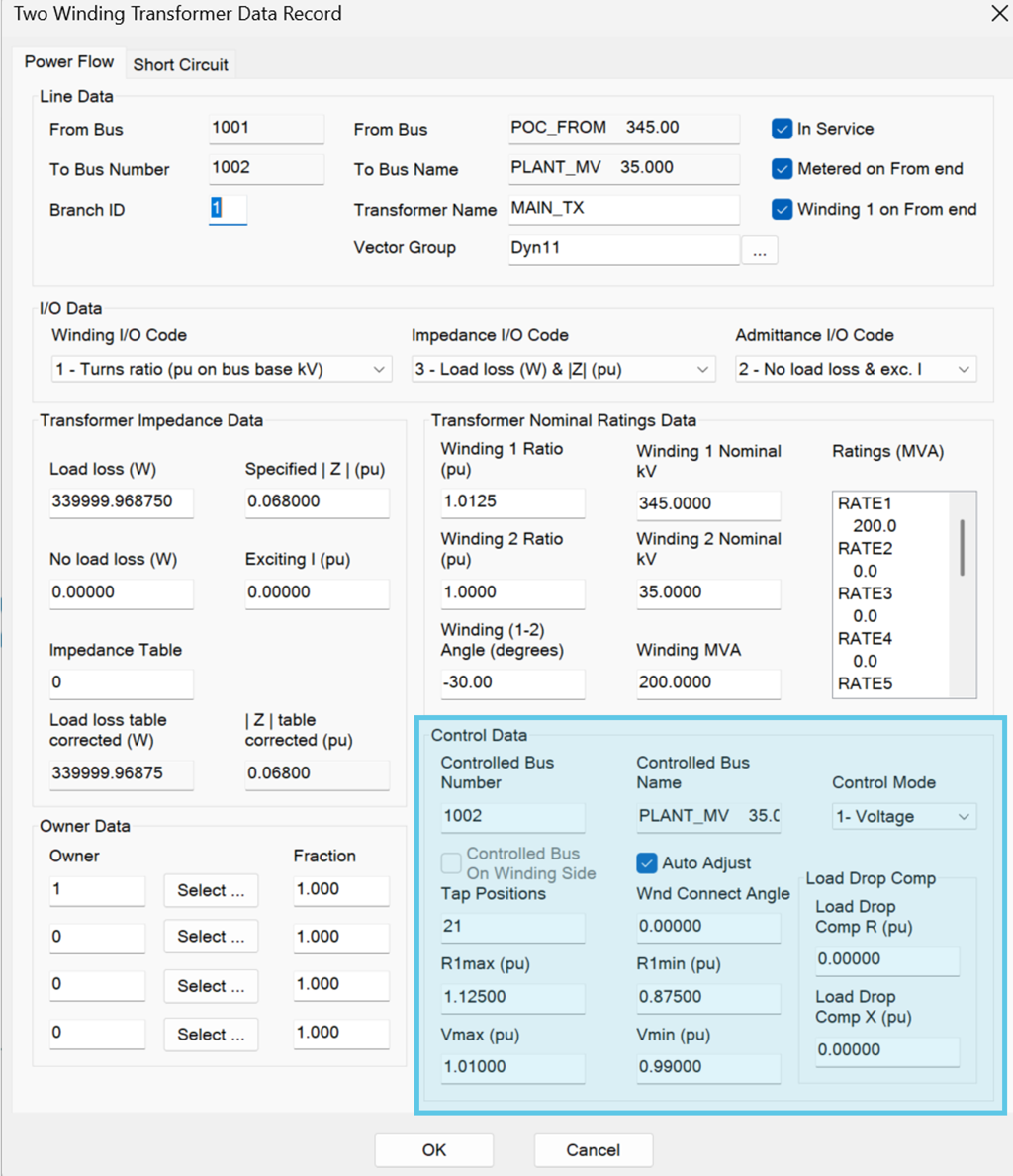Click the Specified |Z| (pu) field
The width and height of the screenshot is (1013, 1176).
pyautogui.click(x=317, y=502)
